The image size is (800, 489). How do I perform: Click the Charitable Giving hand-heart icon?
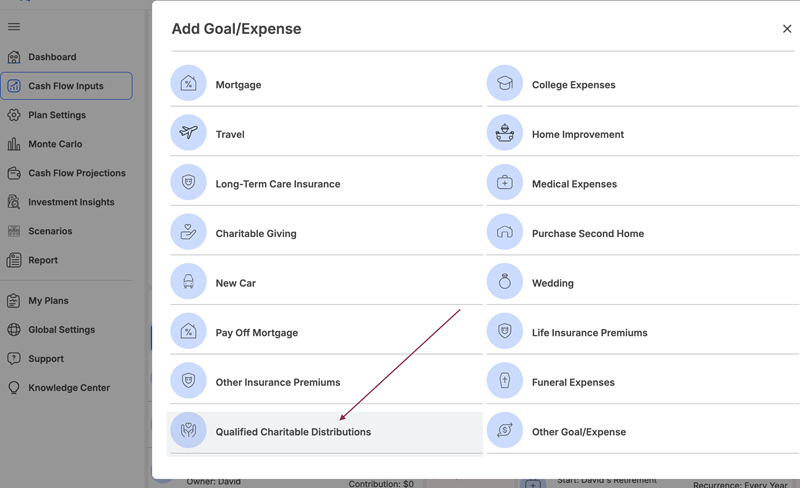coord(188,232)
